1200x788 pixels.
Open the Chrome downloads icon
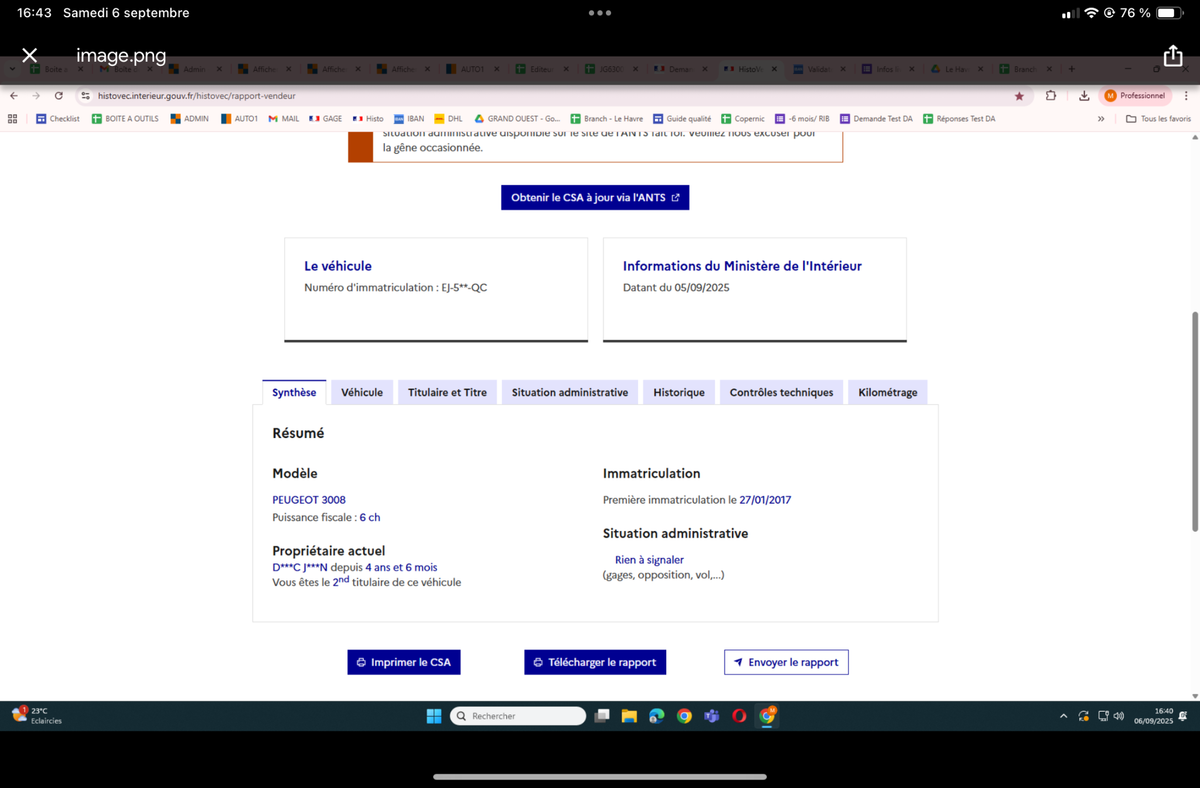point(1084,96)
